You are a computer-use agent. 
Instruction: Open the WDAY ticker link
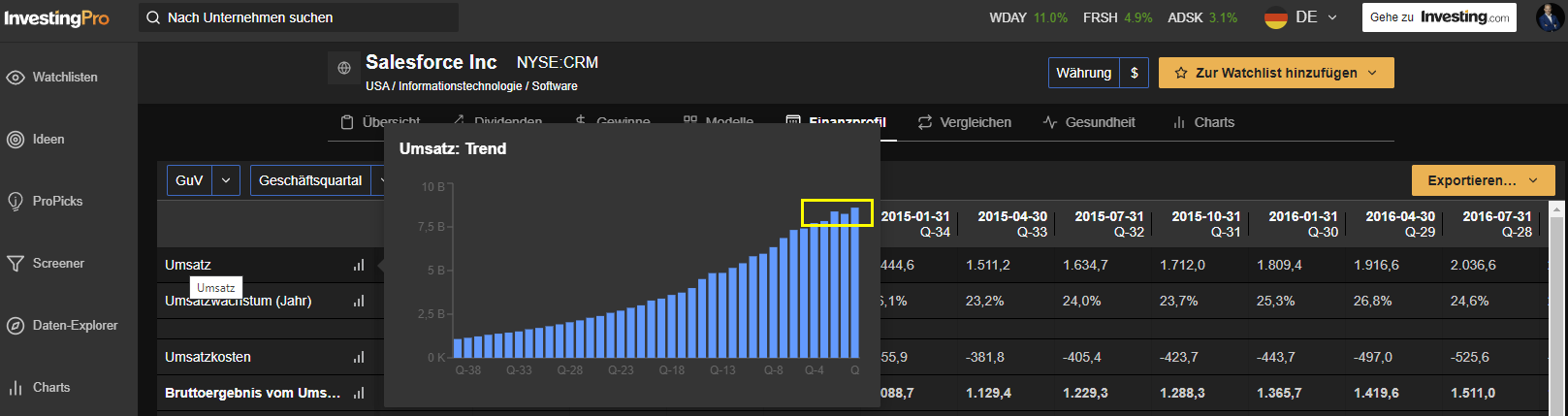point(1028,17)
